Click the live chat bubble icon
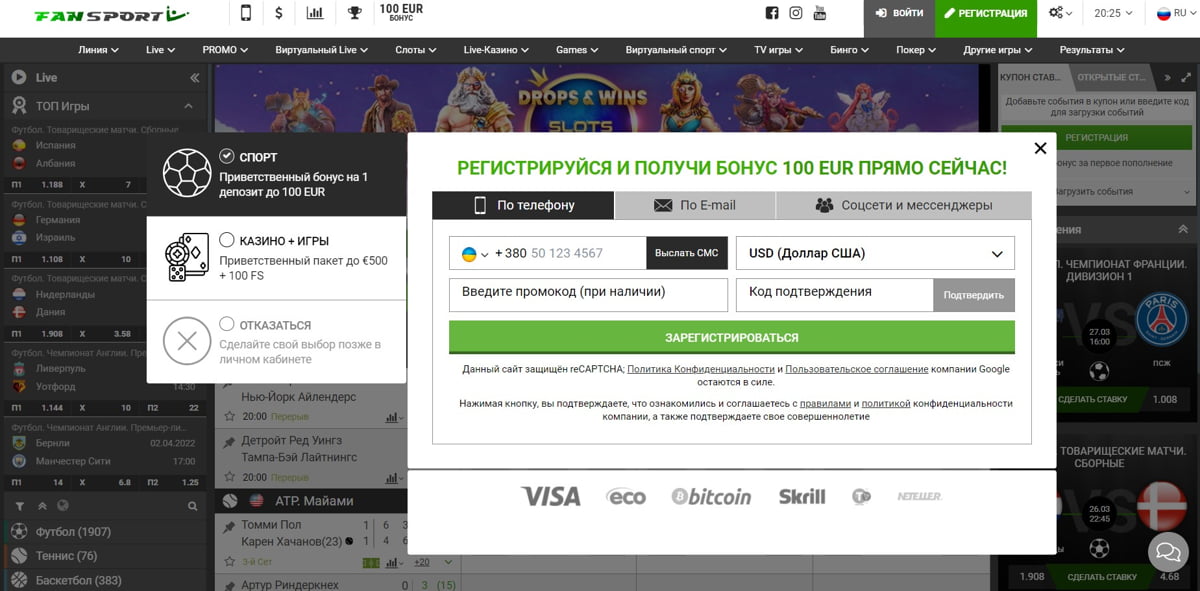 (1166, 550)
